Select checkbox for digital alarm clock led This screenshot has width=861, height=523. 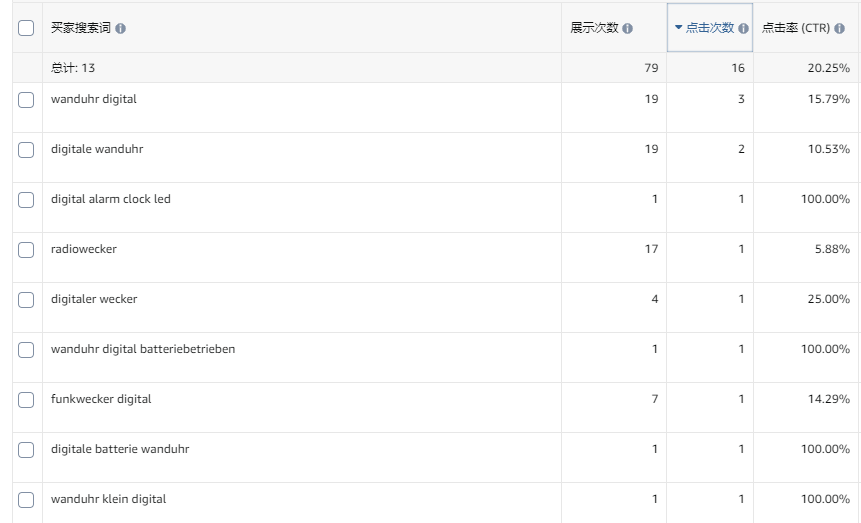pyautogui.click(x=26, y=200)
